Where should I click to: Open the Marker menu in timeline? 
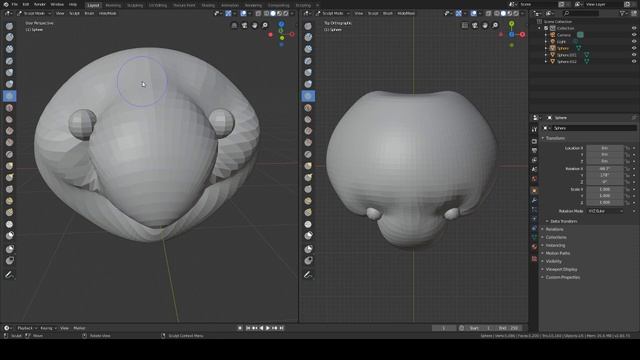79,328
